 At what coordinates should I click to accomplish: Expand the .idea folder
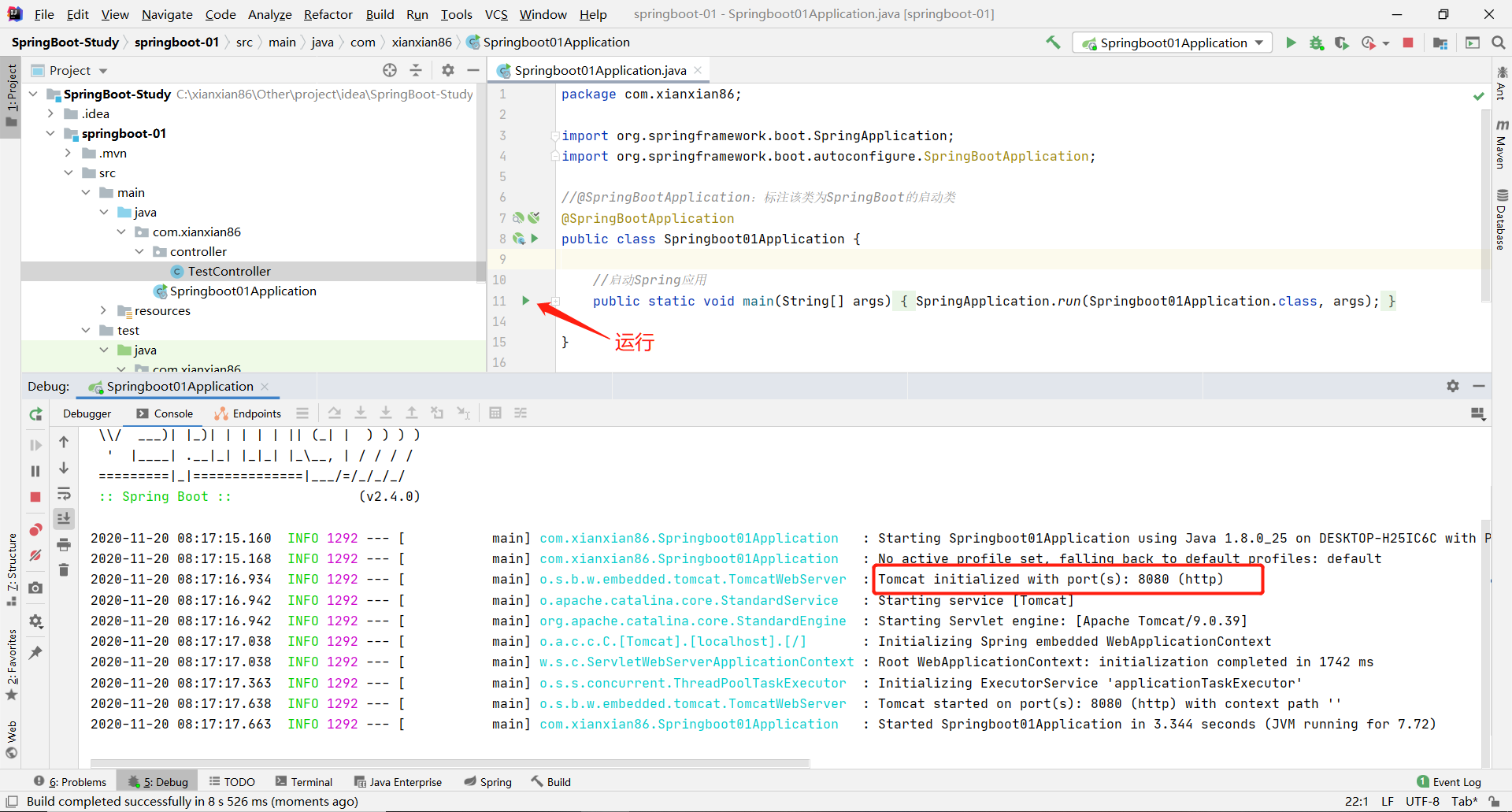[50, 113]
